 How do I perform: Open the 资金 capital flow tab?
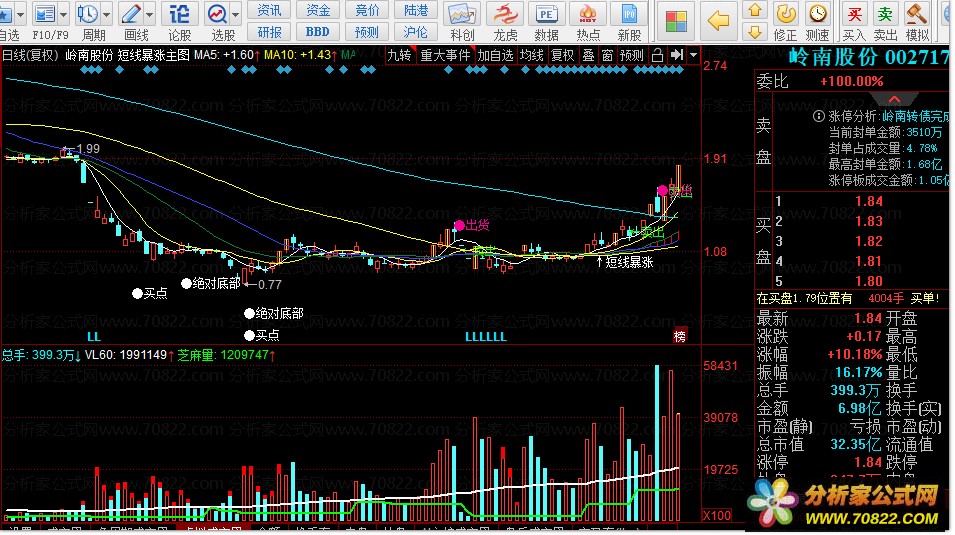pos(317,10)
